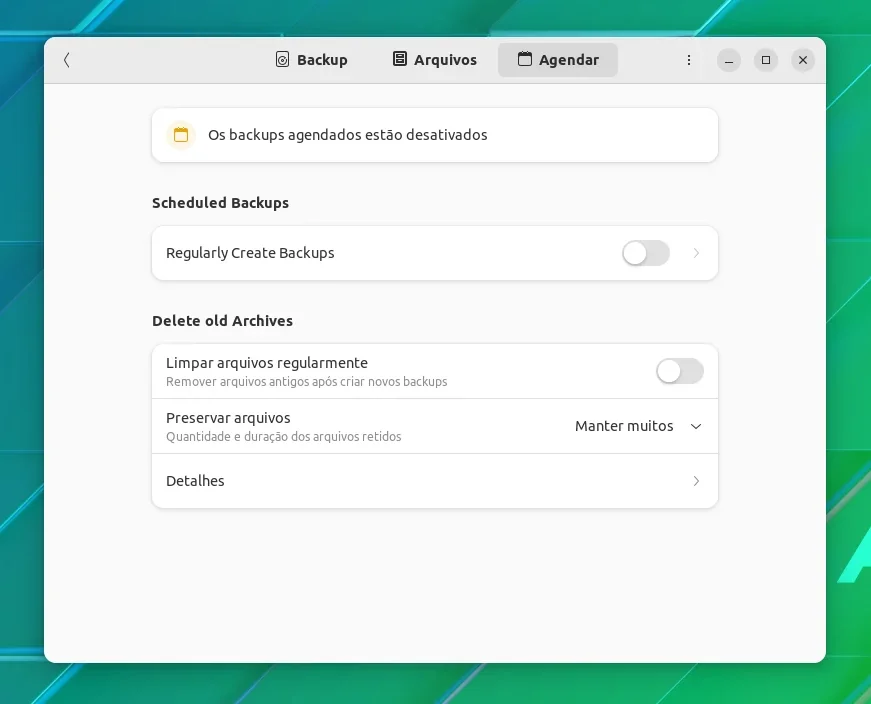Click the backups agendados desativados banner

coord(435,135)
